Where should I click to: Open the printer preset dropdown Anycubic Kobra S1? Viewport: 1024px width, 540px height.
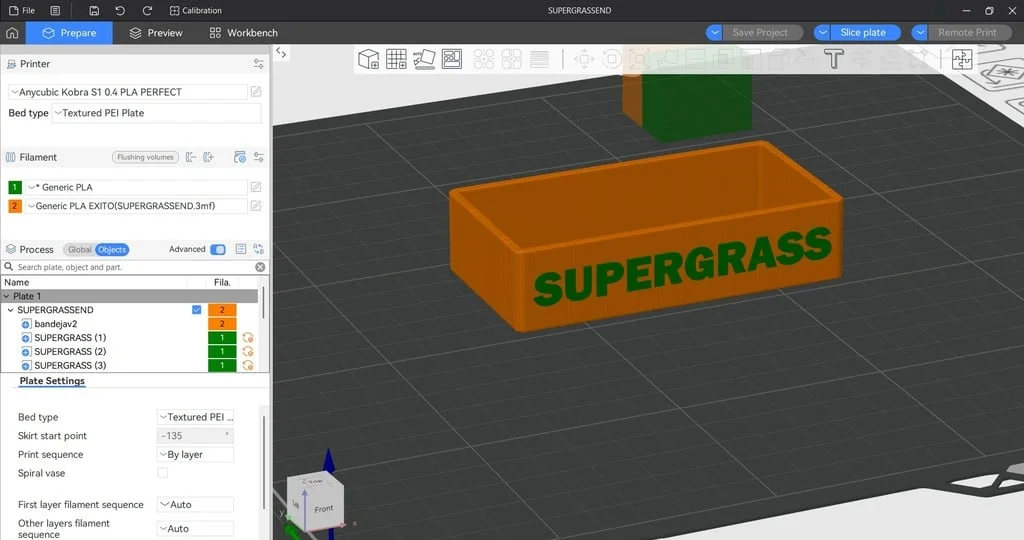click(128, 92)
